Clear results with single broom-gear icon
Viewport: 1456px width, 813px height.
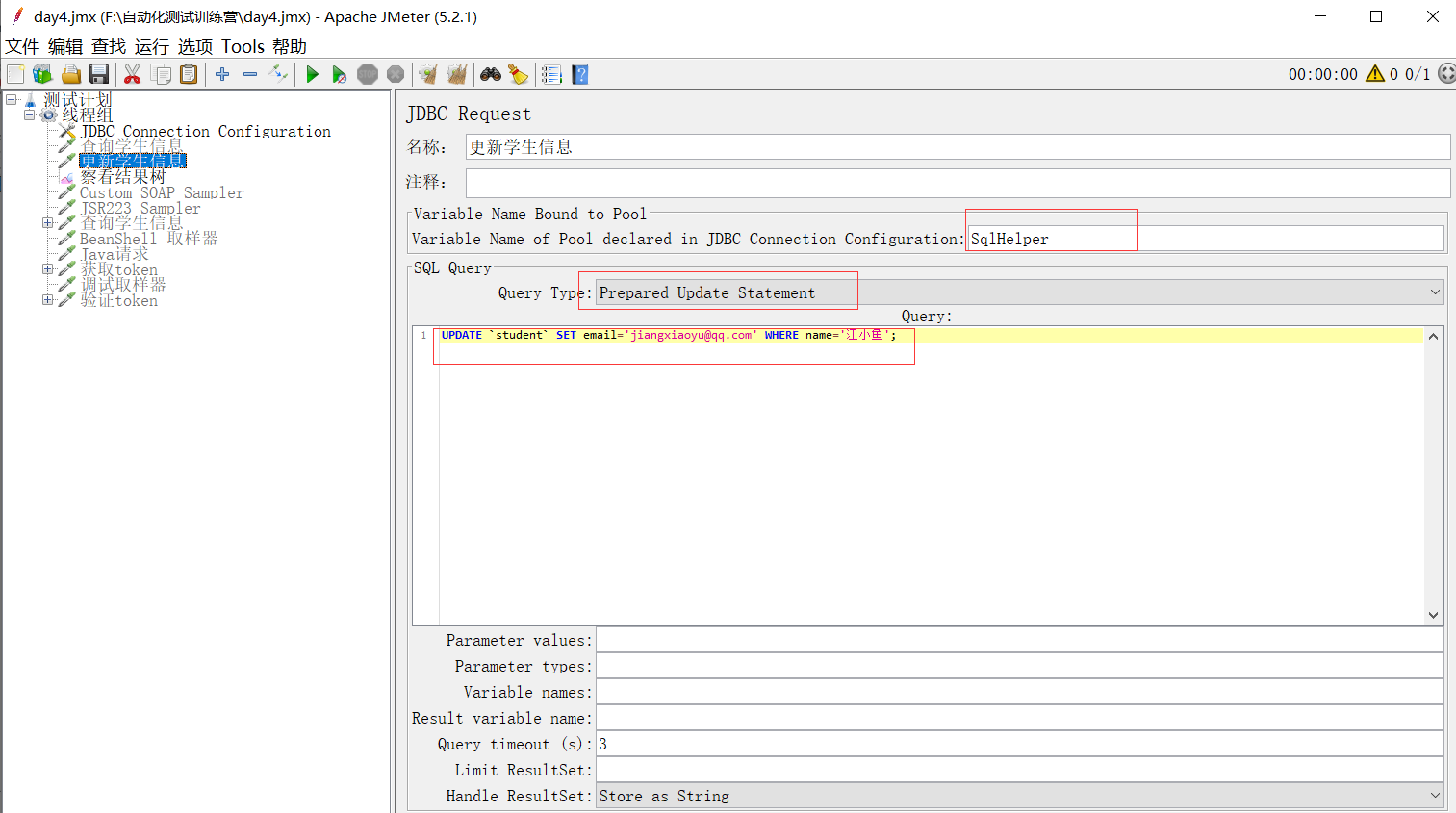point(428,74)
